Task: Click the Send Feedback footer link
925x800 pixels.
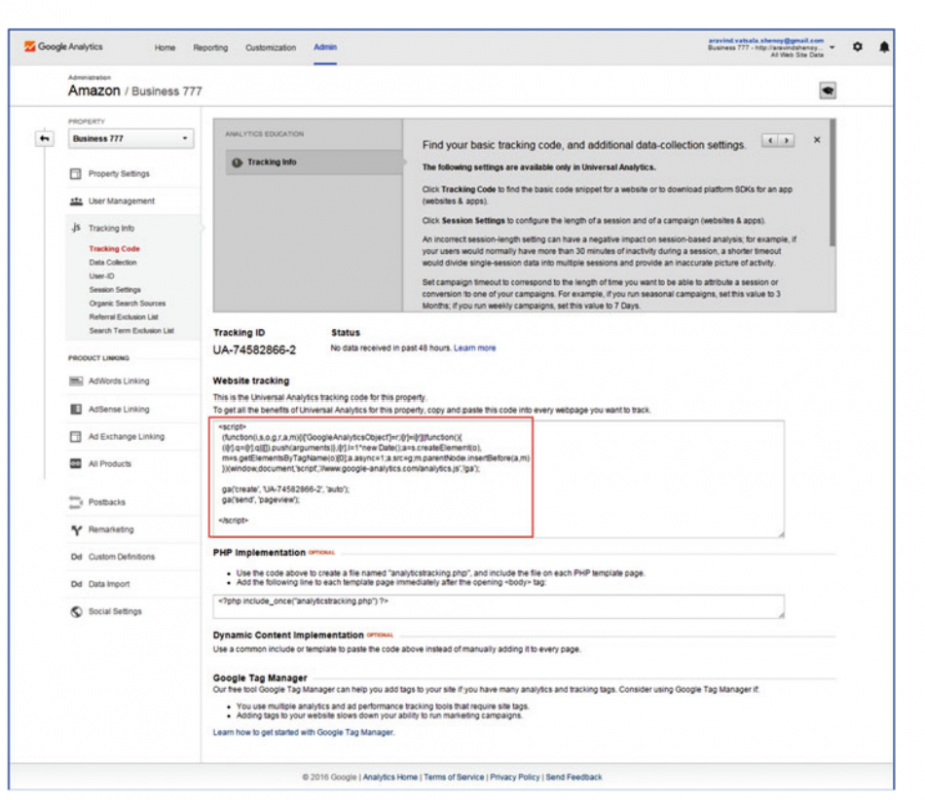Action: tap(574, 778)
